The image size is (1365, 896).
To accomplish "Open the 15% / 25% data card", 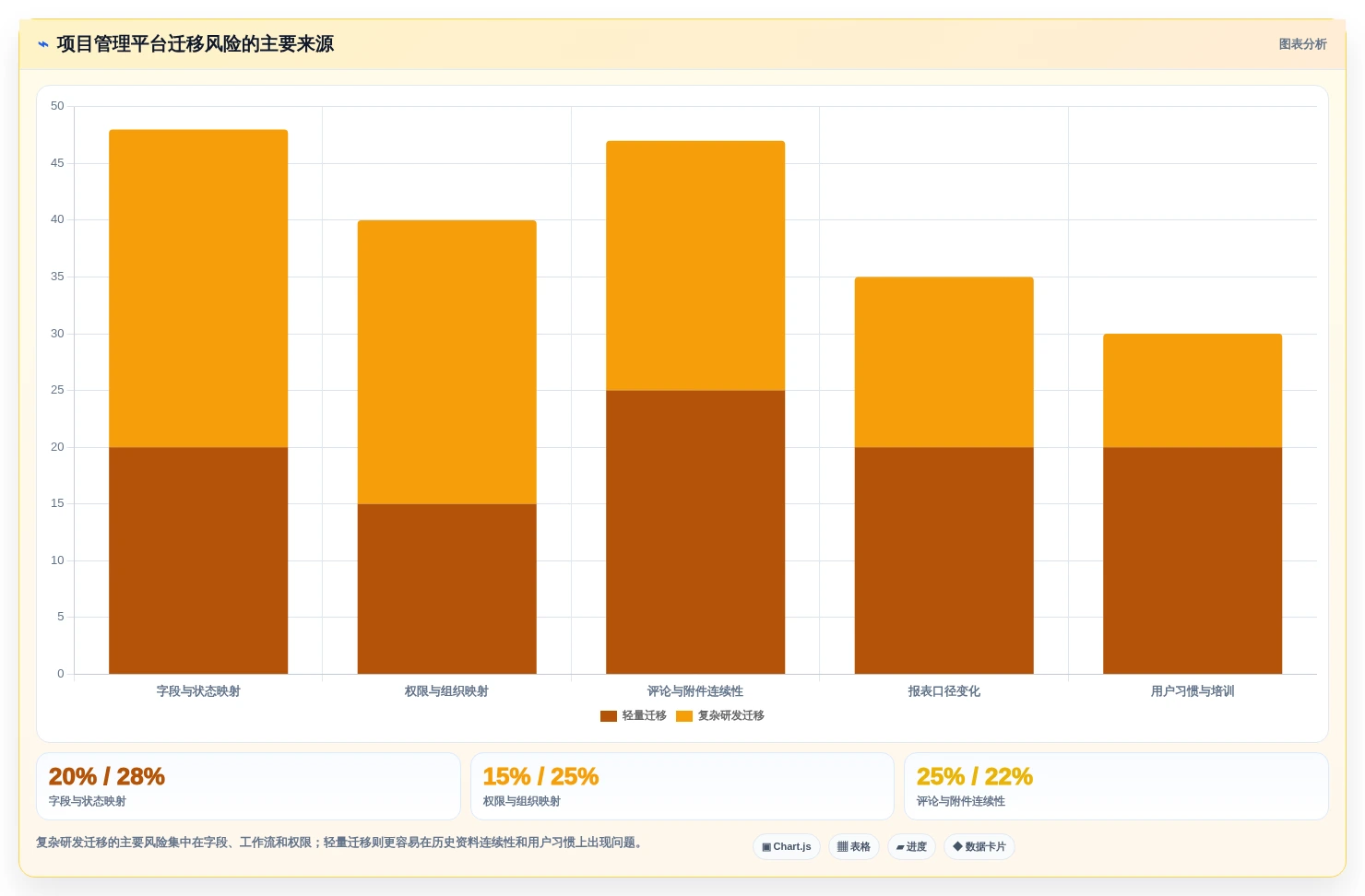I will point(682,786).
